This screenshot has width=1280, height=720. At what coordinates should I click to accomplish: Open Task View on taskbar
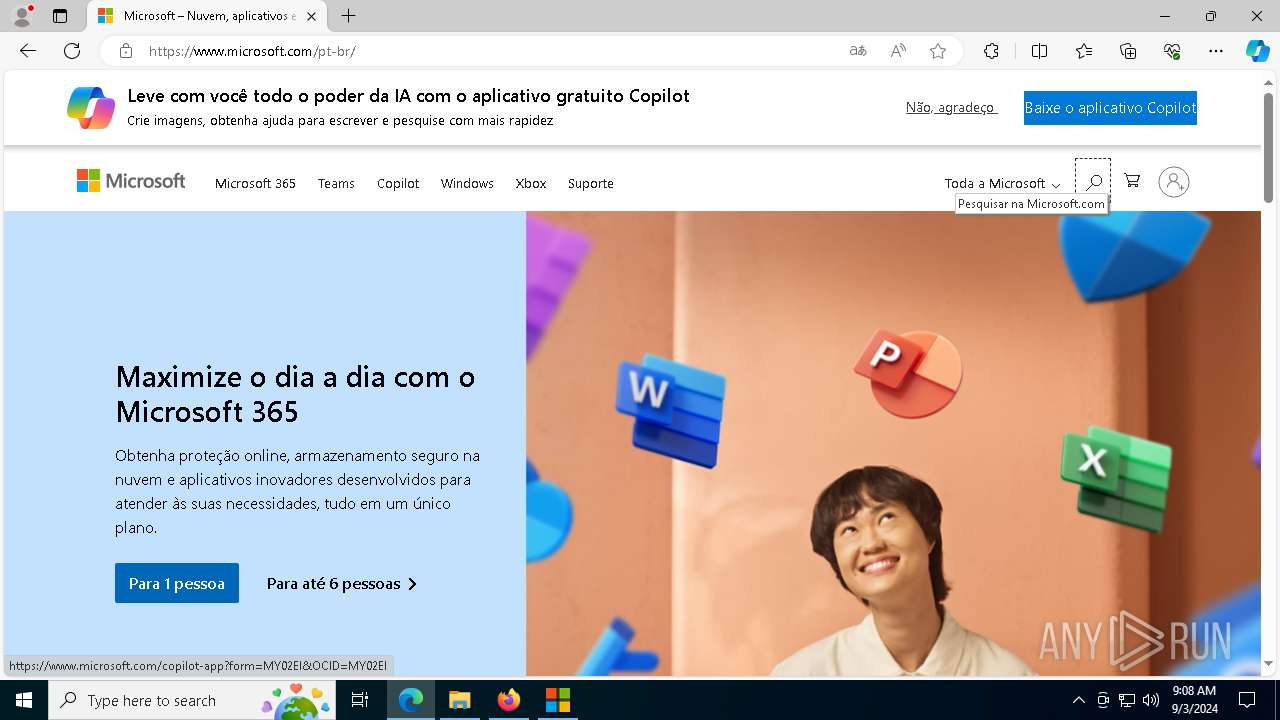361,700
